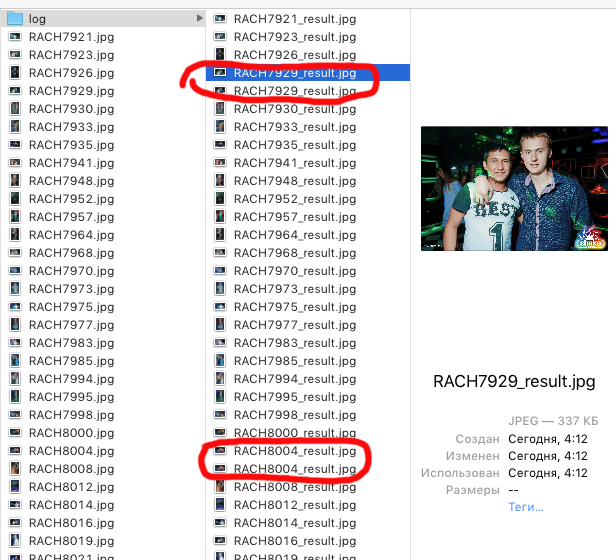Click the file icon beside RACH7977.jpg

coord(15,325)
